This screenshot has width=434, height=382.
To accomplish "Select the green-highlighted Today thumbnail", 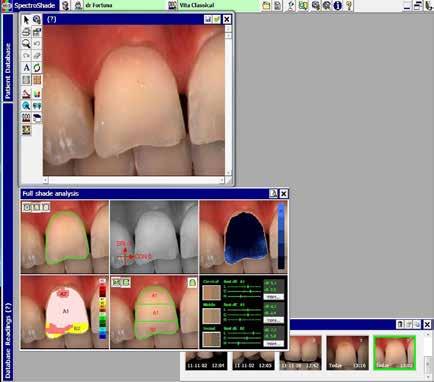I will [x=394, y=353].
